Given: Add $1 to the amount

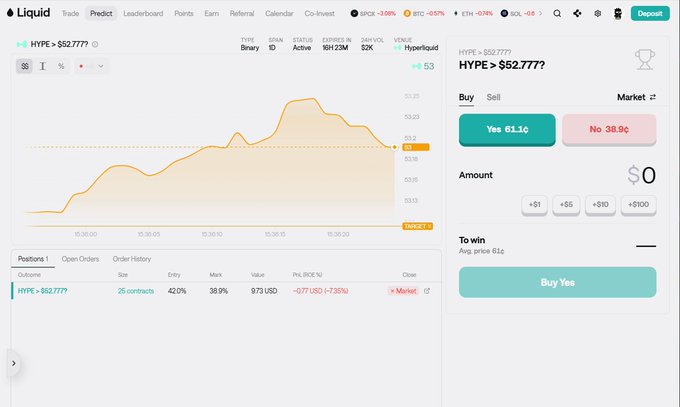Looking at the screenshot, I should point(534,205).
